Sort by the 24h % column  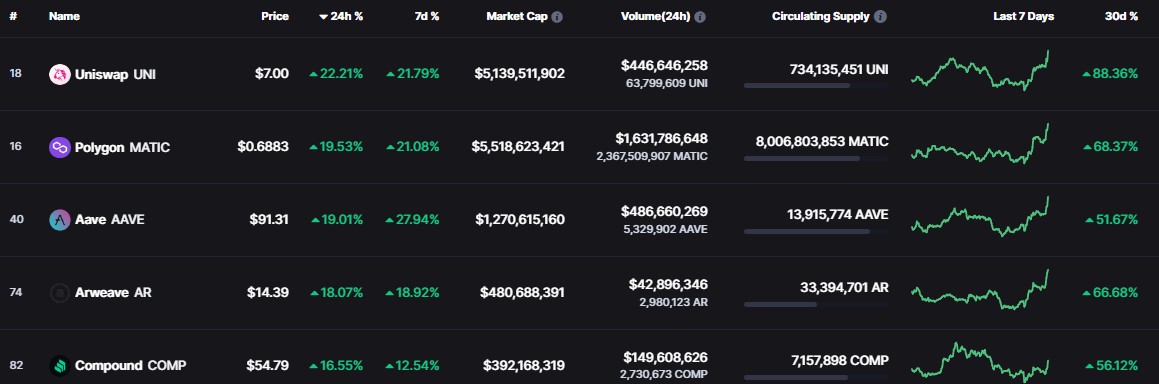341,16
